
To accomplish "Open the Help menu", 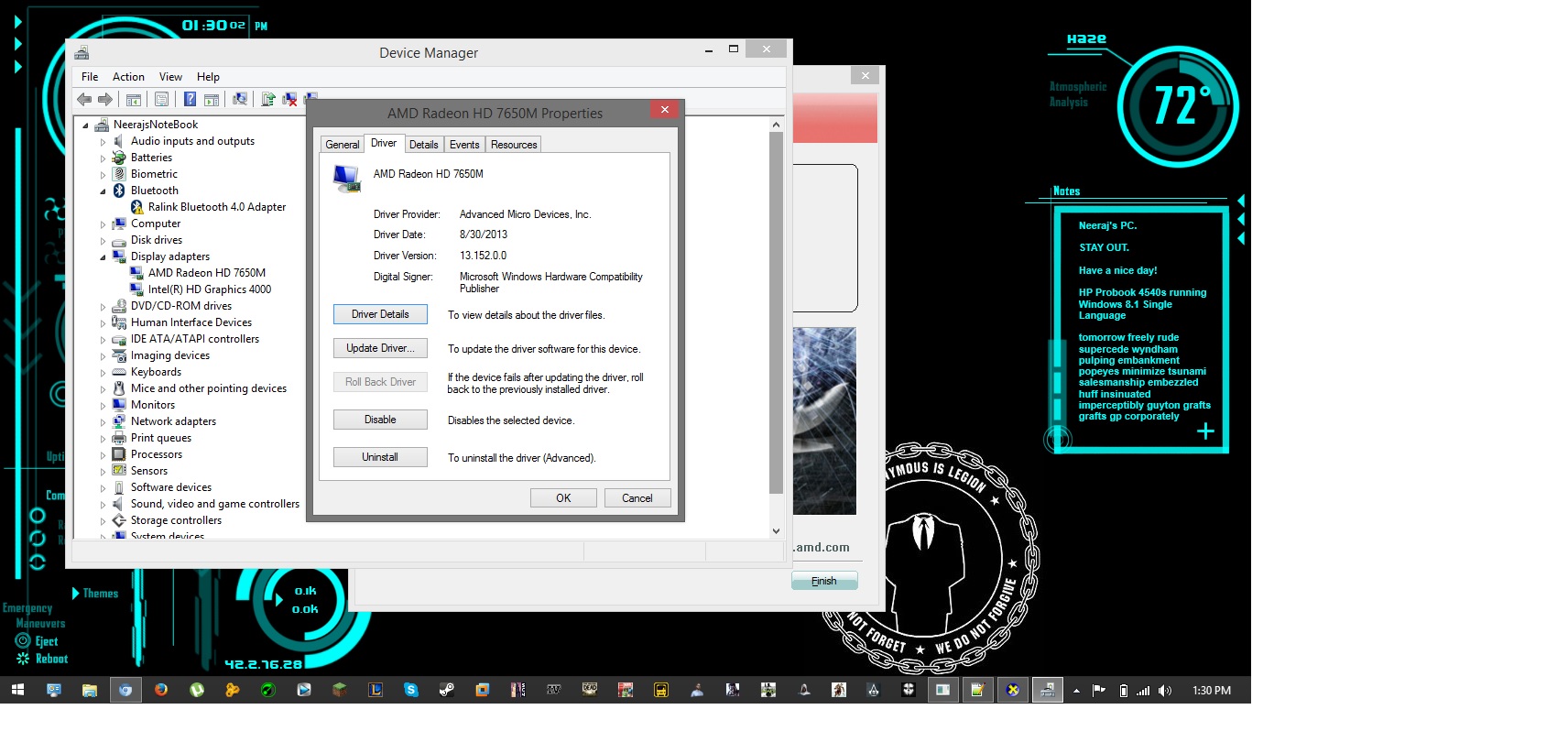I will [208, 77].
